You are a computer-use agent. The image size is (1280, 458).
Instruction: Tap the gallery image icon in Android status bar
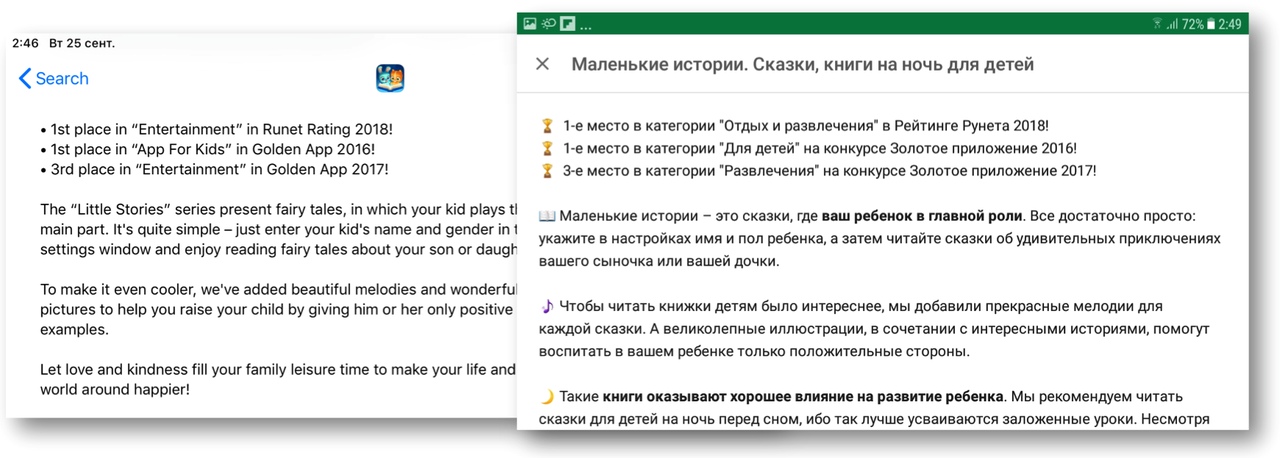pos(530,23)
